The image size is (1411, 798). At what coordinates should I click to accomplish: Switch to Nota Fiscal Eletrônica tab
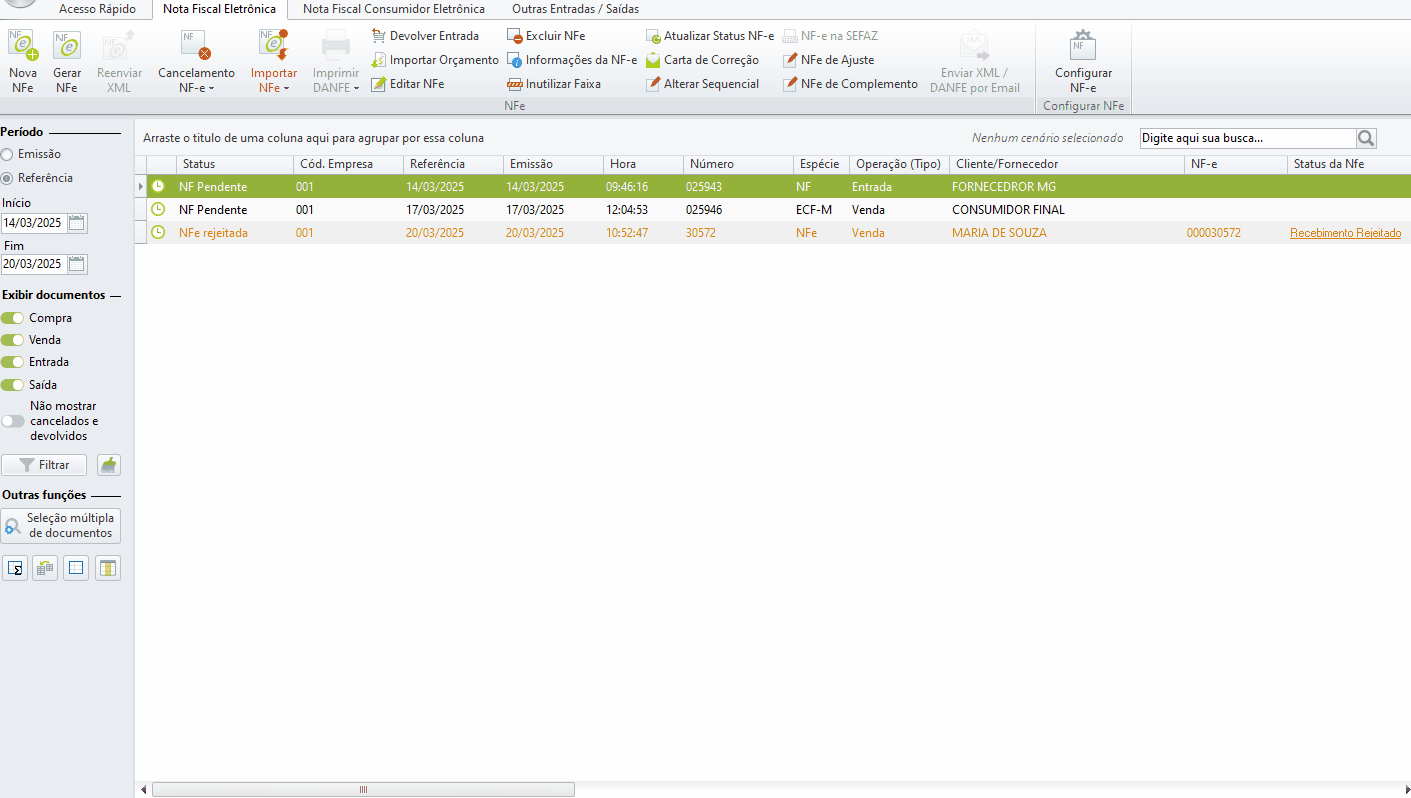click(x=219, y=9)
